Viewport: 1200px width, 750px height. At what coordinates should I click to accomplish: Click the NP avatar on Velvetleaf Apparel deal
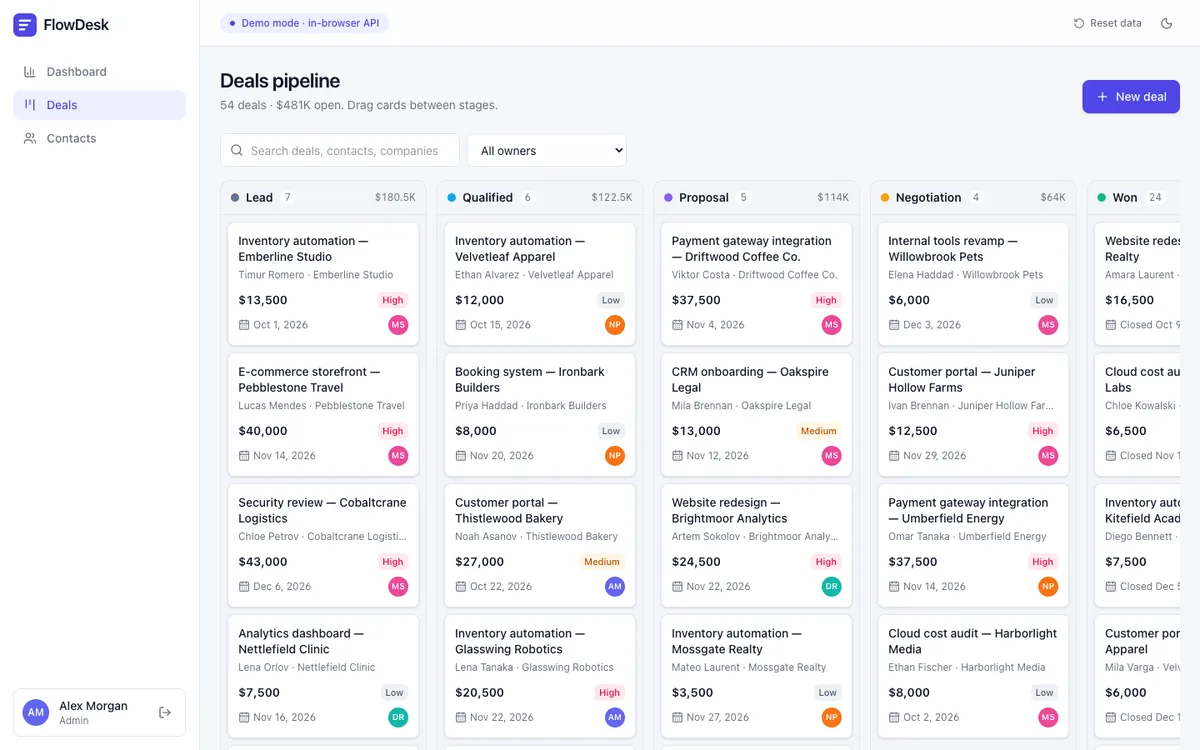tap(615, 325)
